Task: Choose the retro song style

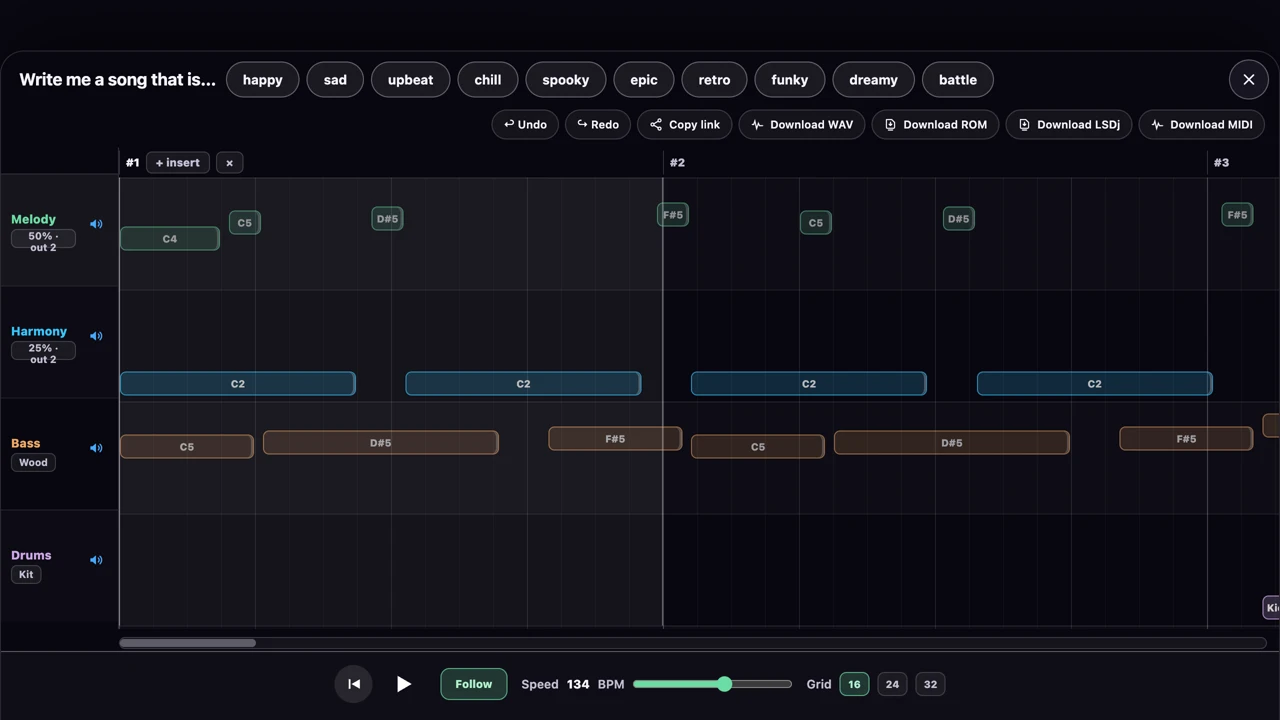Action: pyautogui.click(x=714, y=80)
